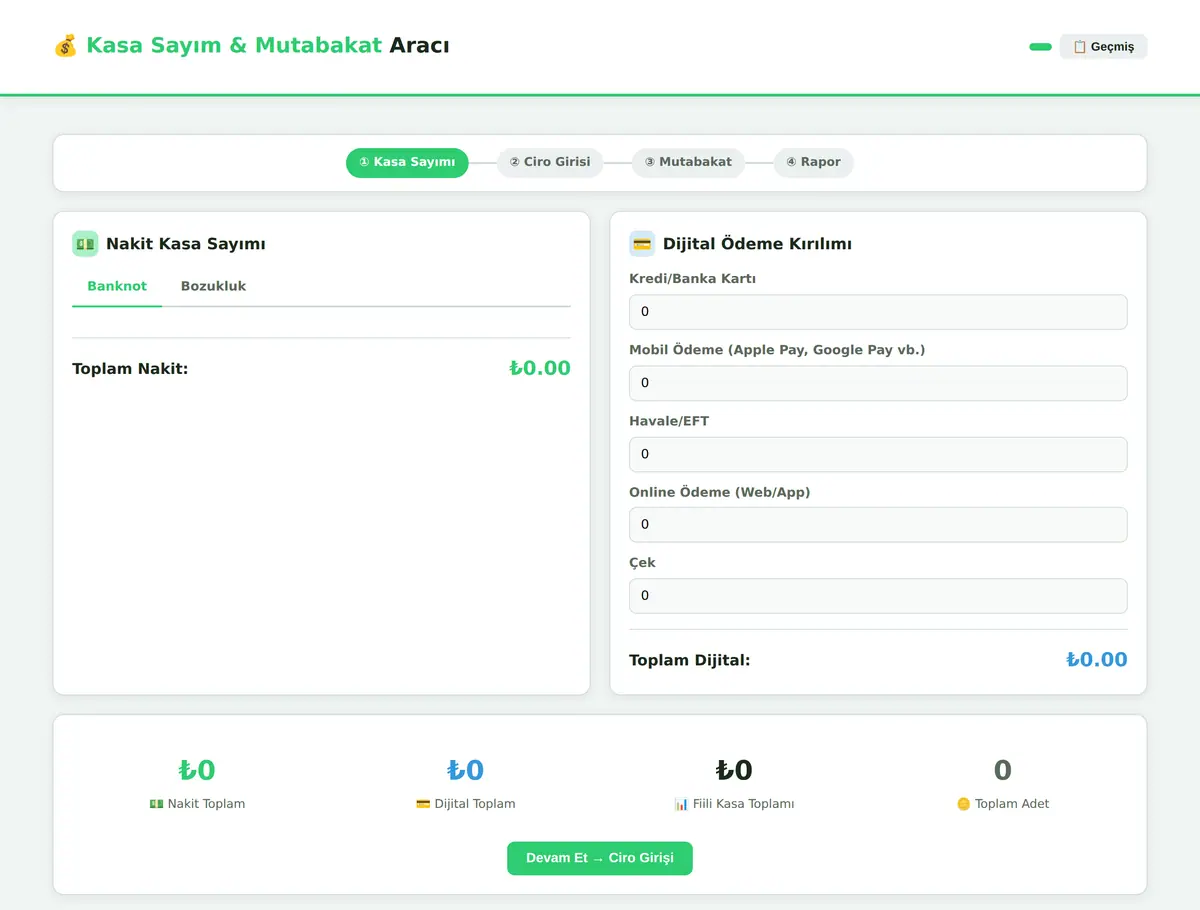Click the ₺0.00 amount beside Toplam Nakit

[x=540, y=368]
